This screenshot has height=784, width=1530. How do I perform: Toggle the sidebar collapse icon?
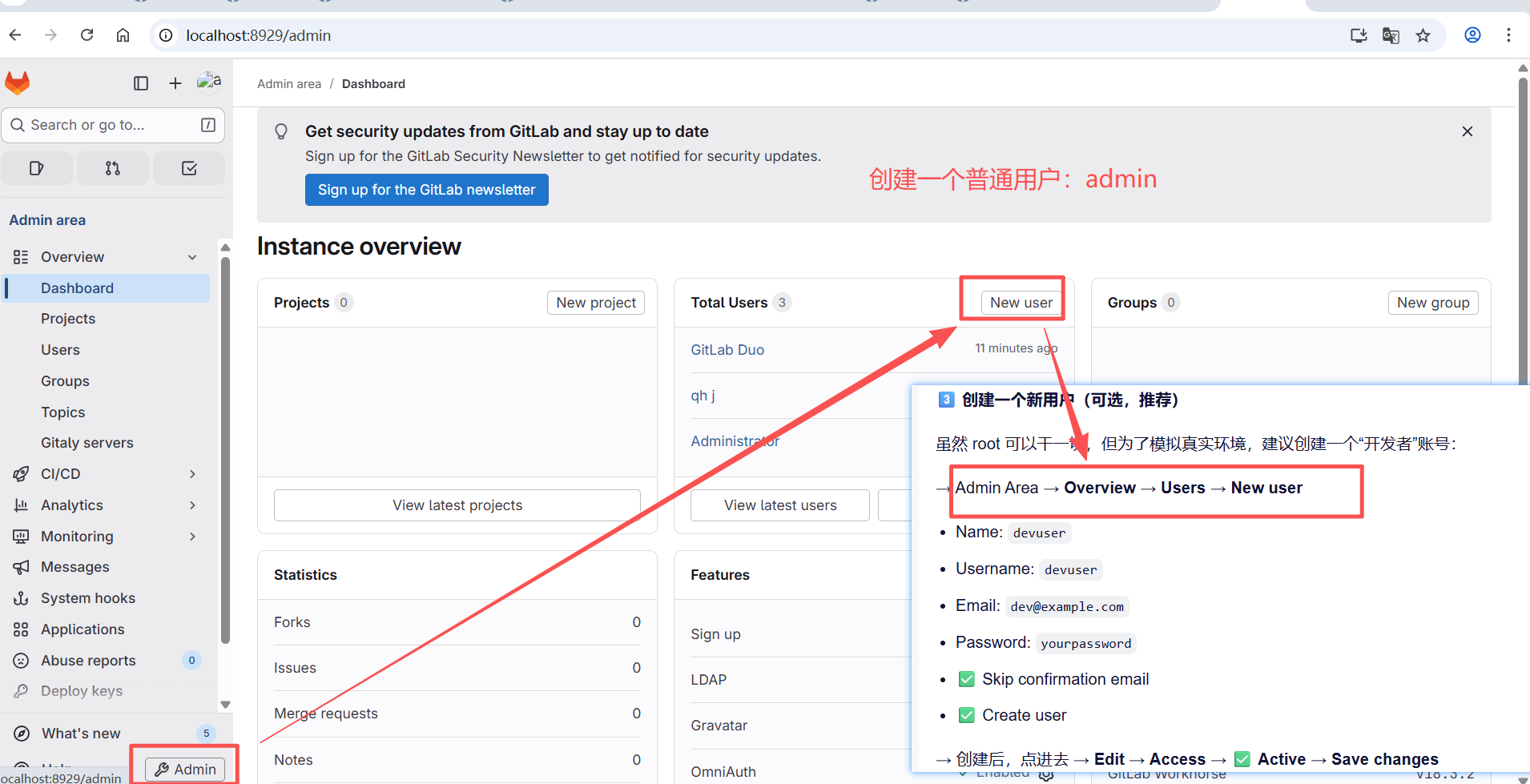pos(141,83)
